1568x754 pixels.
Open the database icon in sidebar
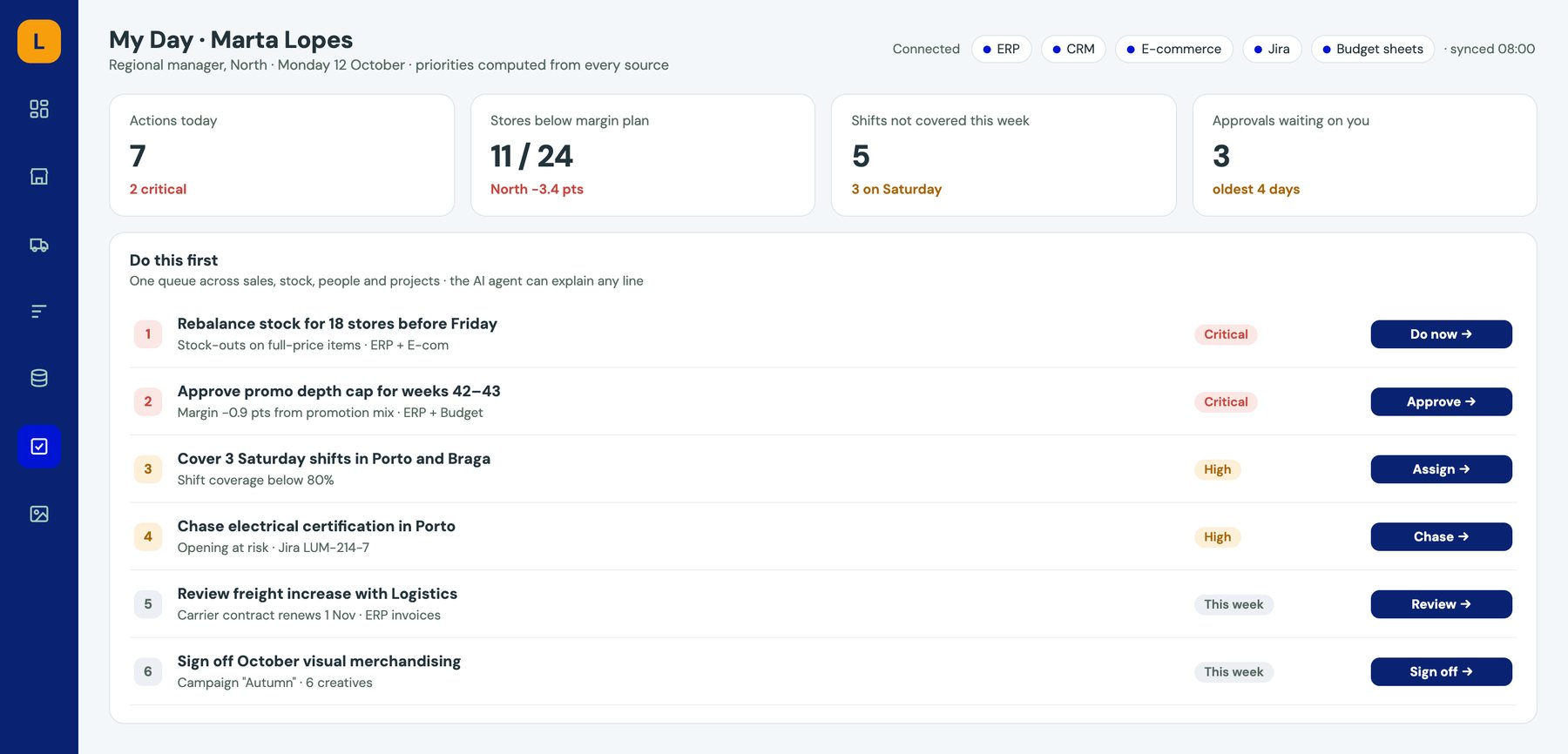click(39, 378)
